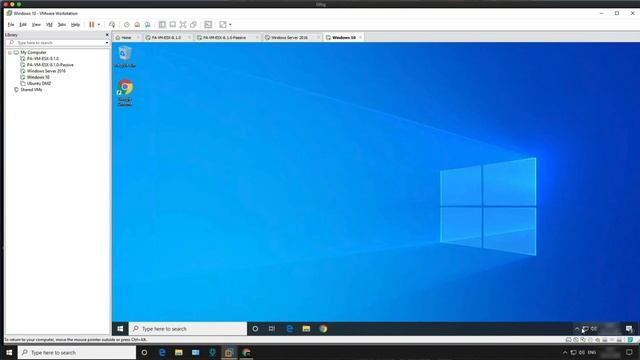
Task: Click the guest VM taskbar search box
Action: pyautogui.click(x=188, y=329)
